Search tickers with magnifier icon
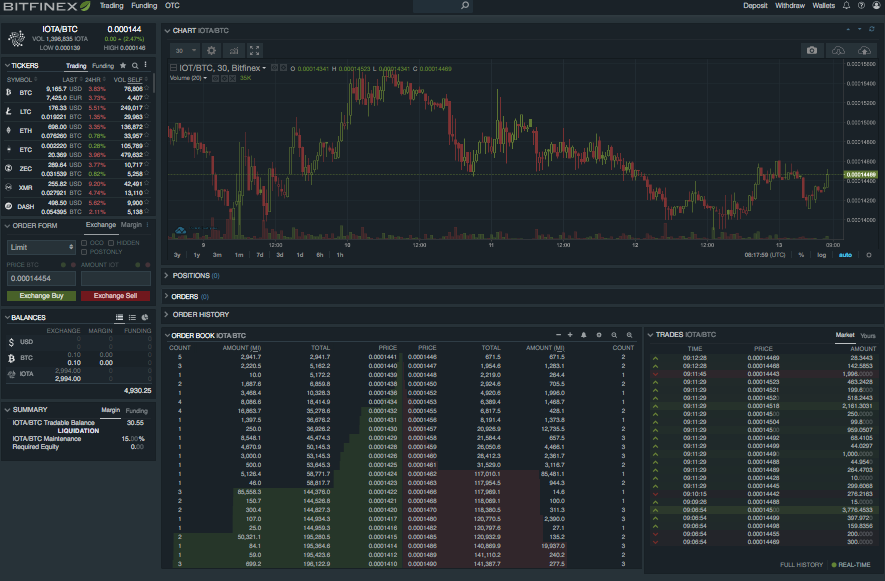This screenshot has height=581, width=885. coord(135,65)
